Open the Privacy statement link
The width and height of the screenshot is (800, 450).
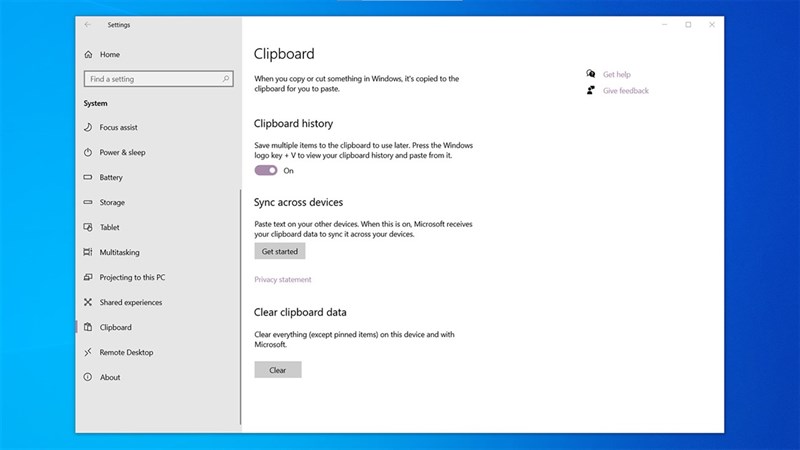click(283, 279)
